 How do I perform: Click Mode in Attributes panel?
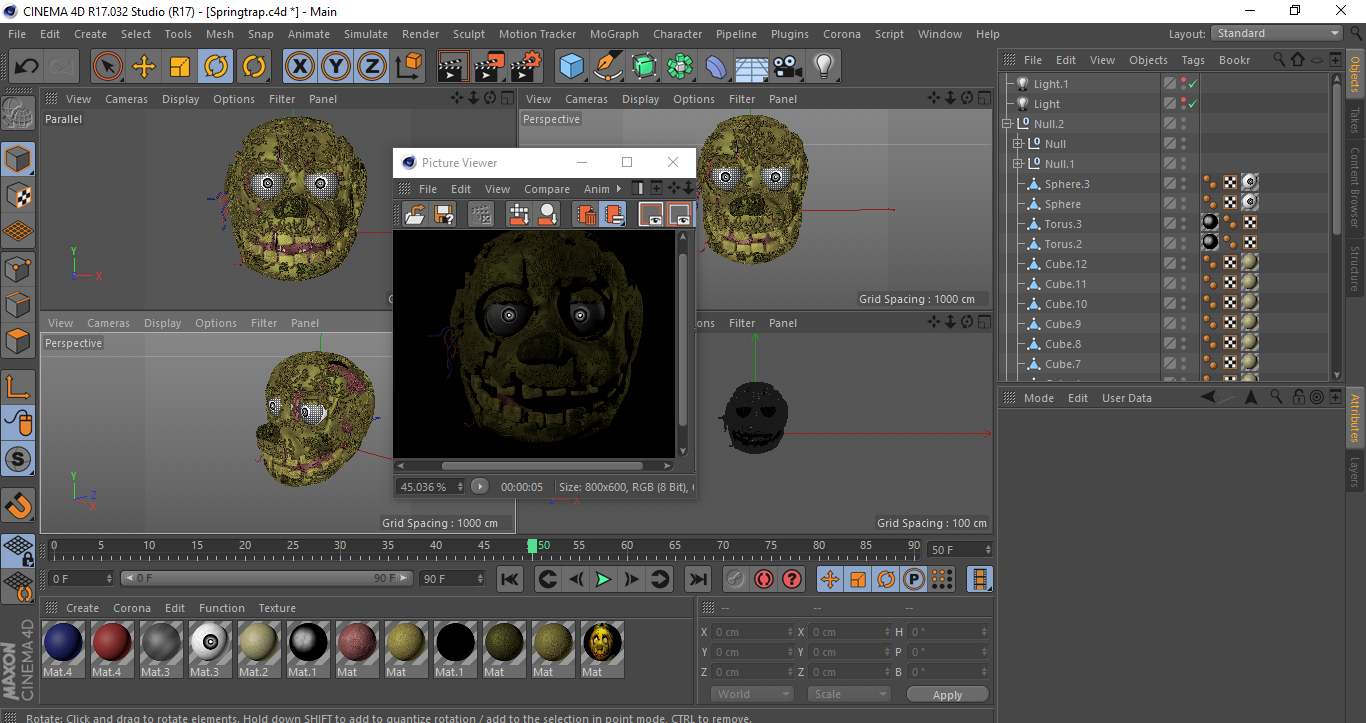(x=1039, y=398)
